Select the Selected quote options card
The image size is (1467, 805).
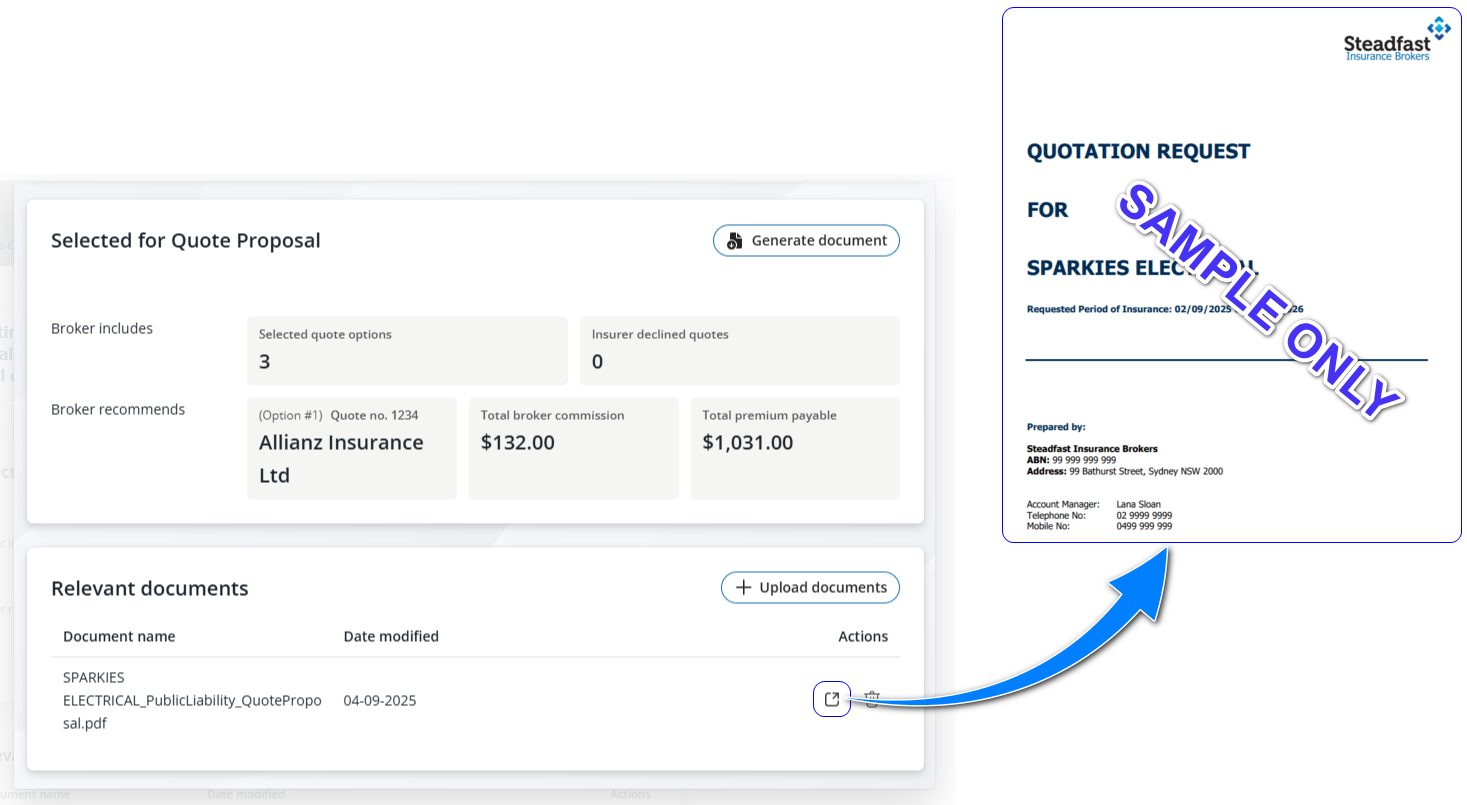point(407,351)
